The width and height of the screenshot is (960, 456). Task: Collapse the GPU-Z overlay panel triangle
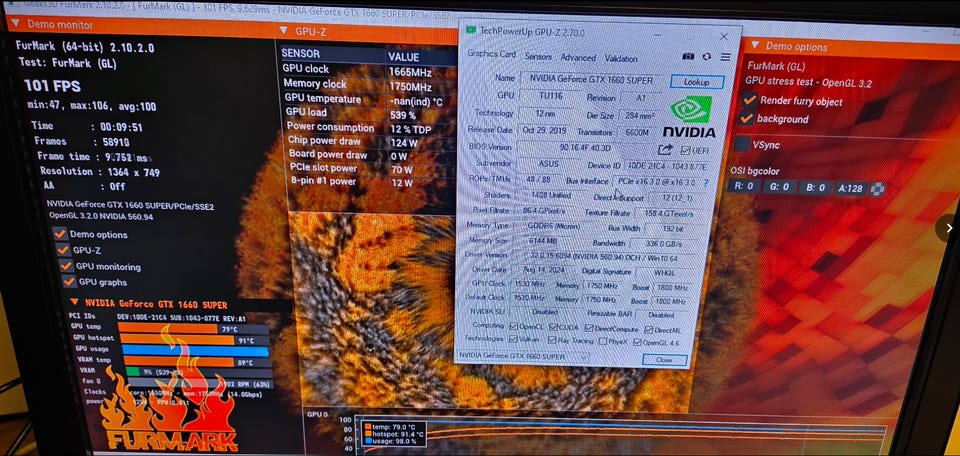point(284,30)
